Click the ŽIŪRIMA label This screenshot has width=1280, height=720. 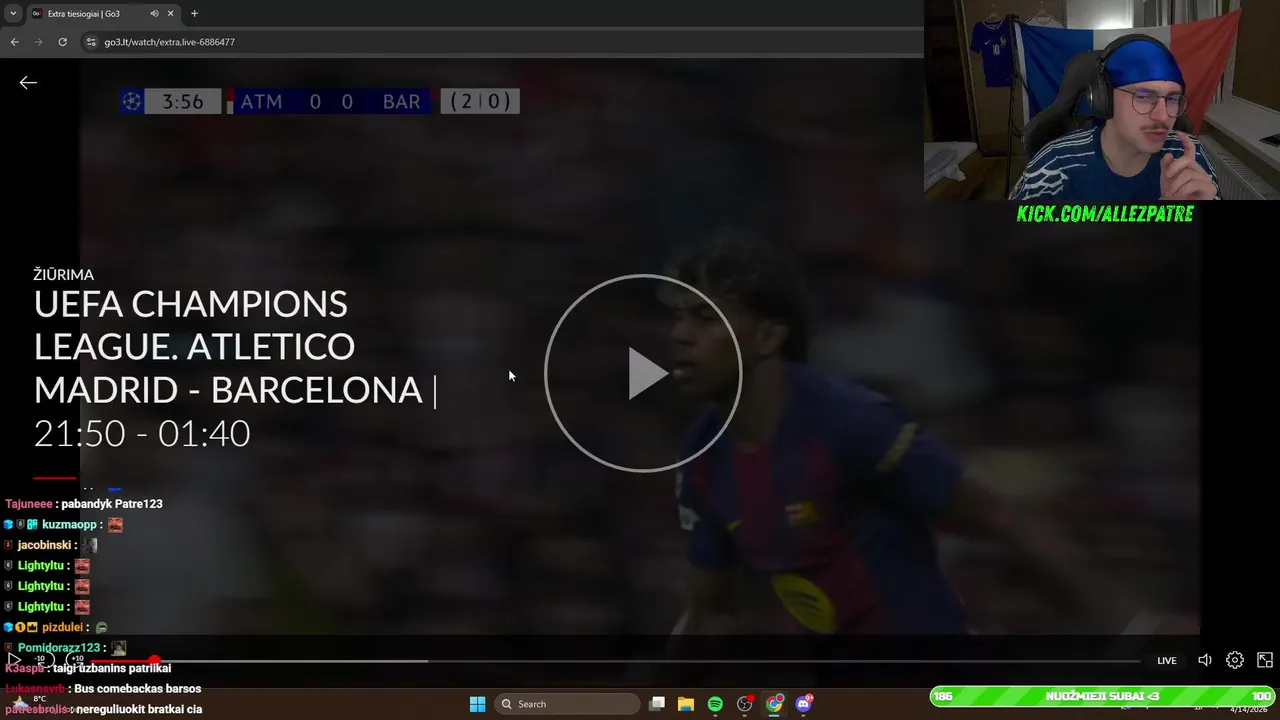point(63,274)
